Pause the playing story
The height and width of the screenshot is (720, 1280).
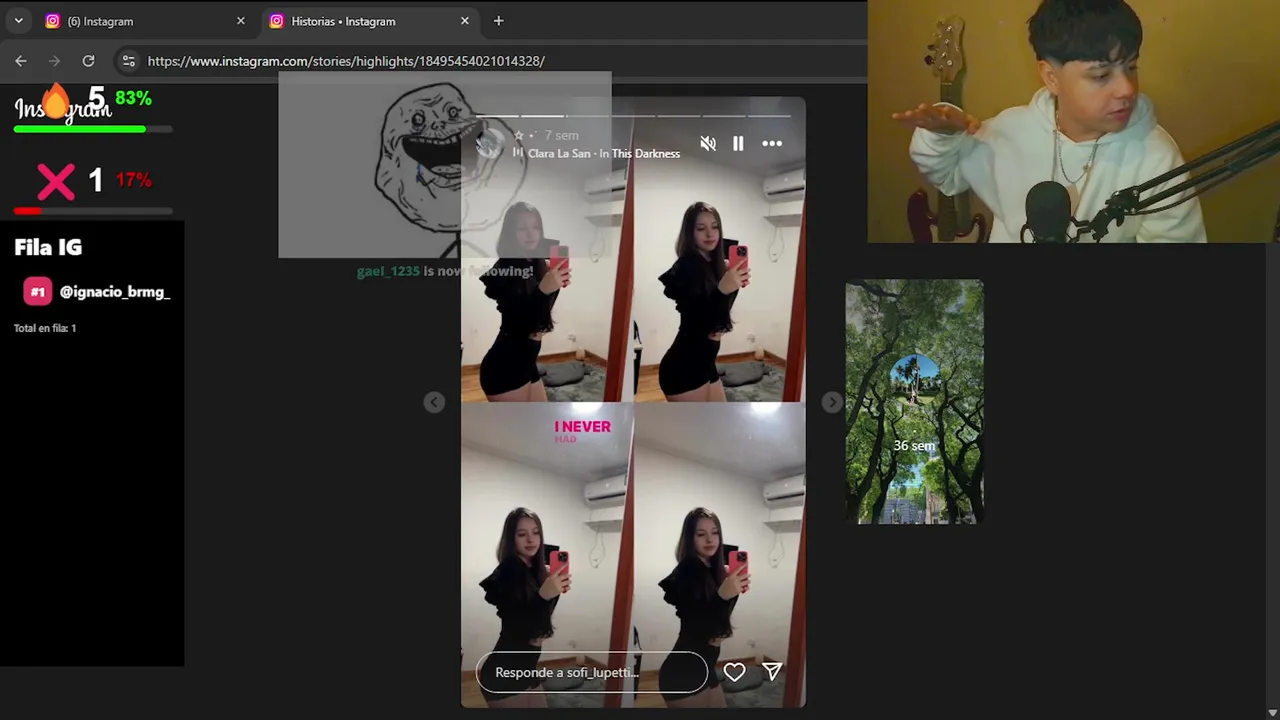tap(738, 144)
